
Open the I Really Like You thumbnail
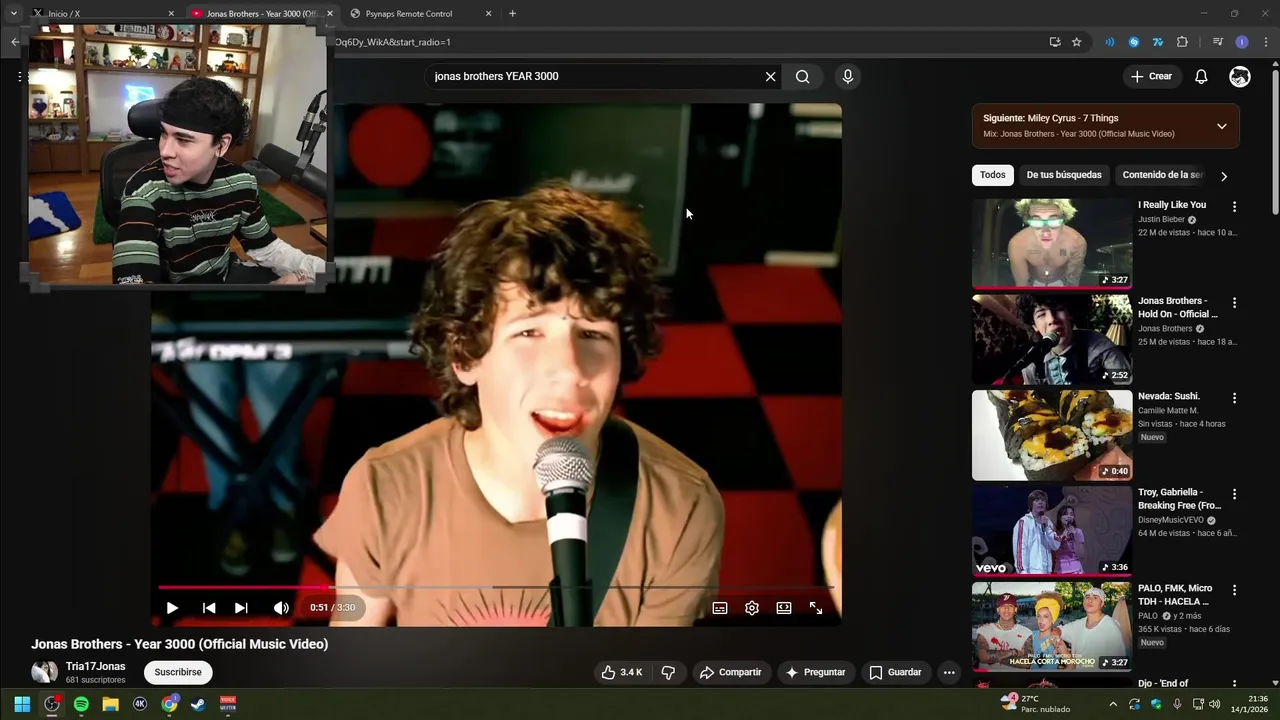click(1052, 243)
